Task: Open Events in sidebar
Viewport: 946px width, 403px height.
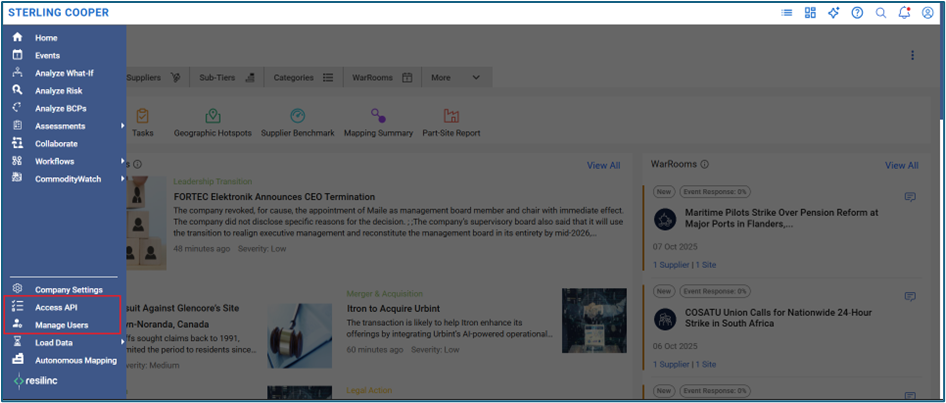Action: [47, 55]
